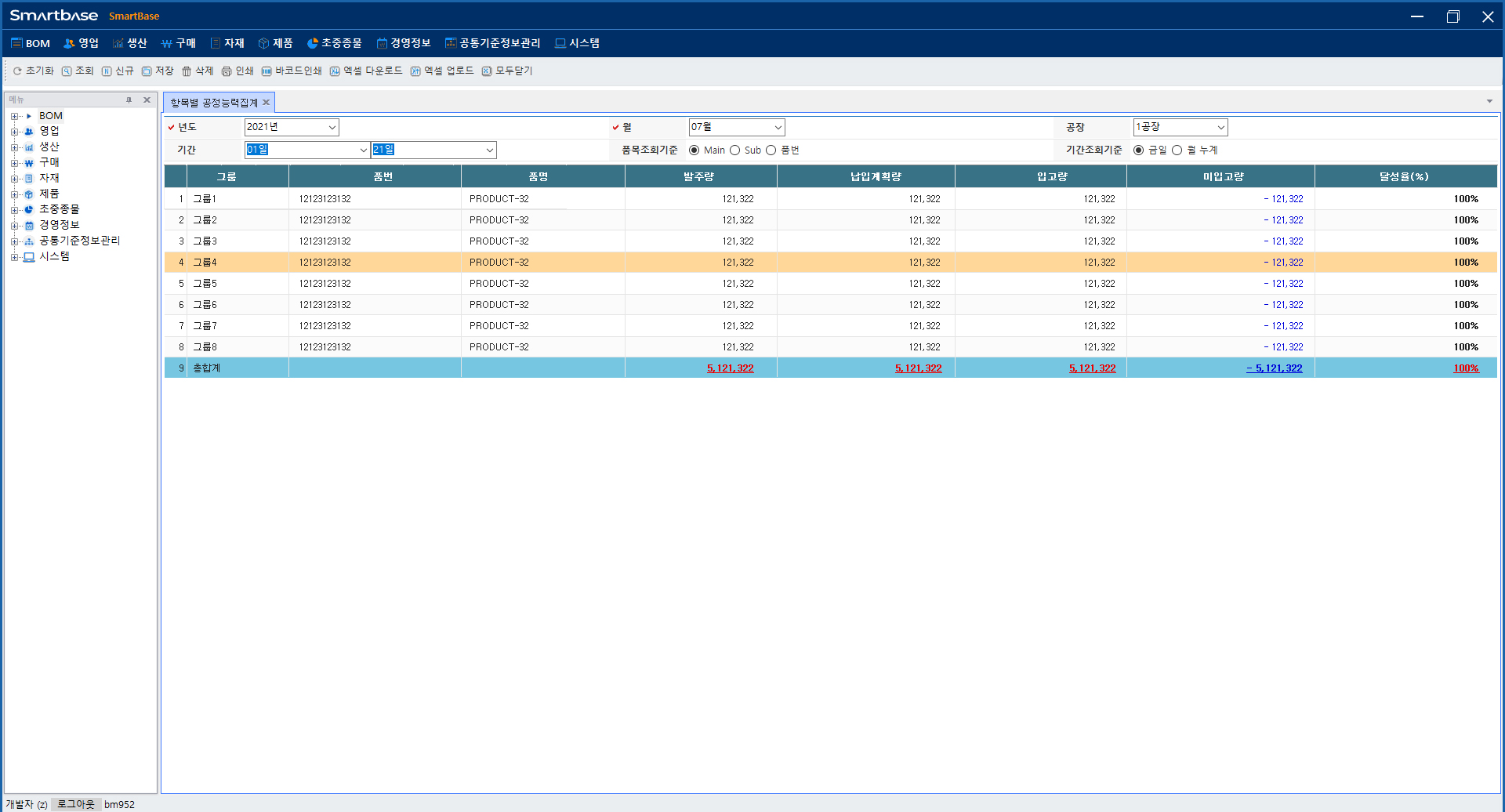Click the 미입고량 column header
The image size is (1505, 812).
click(1220, 176)
